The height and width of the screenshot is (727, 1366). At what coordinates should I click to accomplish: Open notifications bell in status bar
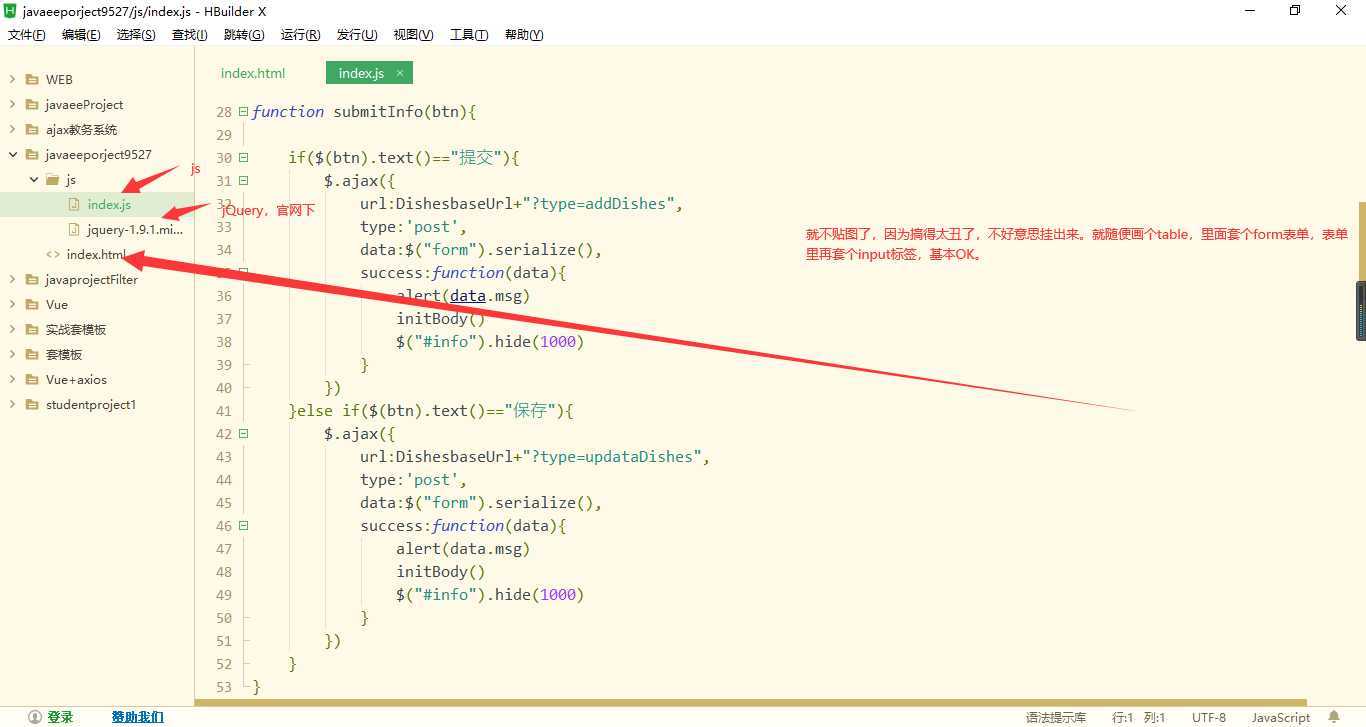1334,717
